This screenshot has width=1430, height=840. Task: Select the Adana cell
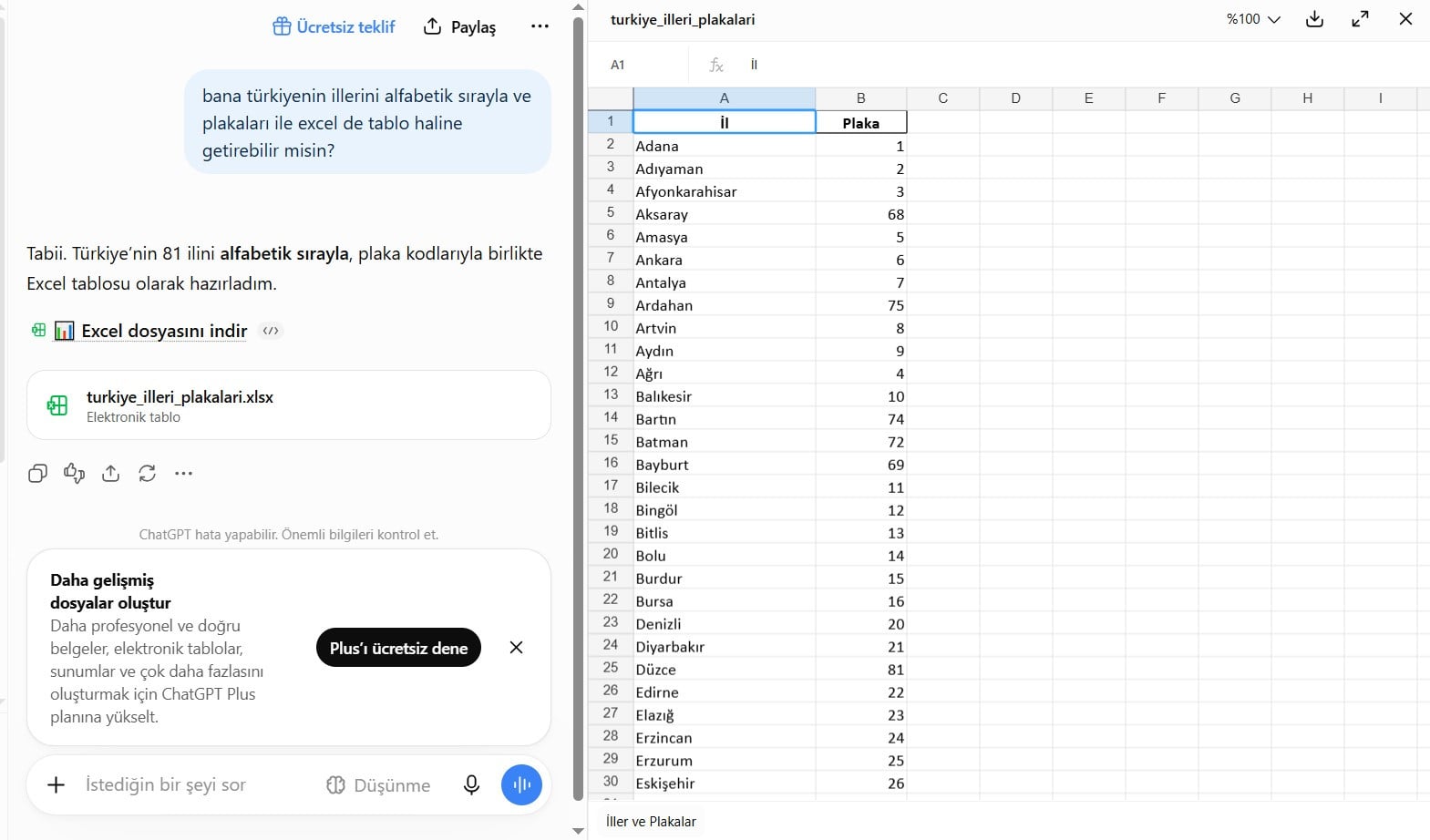tap(724, 146)
